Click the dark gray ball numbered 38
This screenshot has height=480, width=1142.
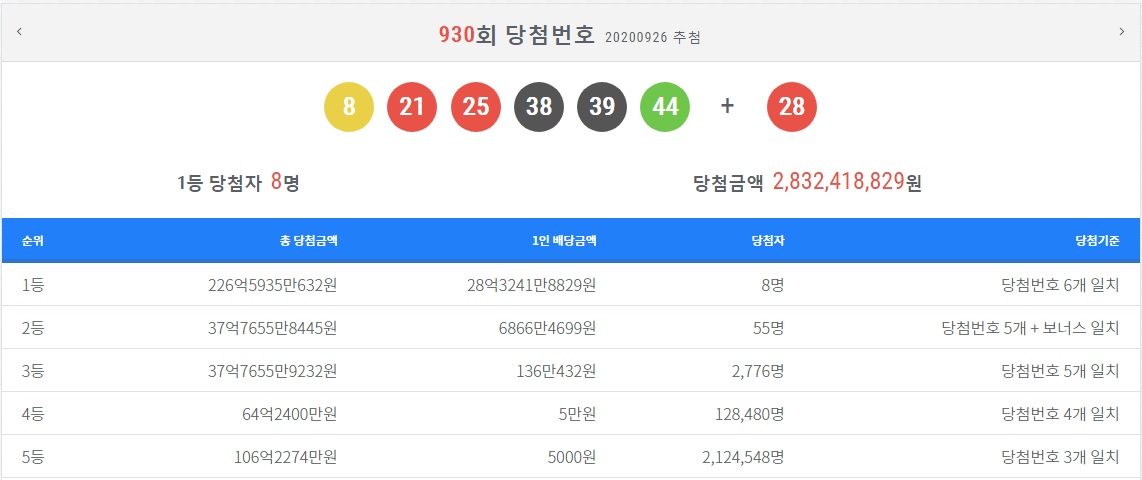(539, 107)
